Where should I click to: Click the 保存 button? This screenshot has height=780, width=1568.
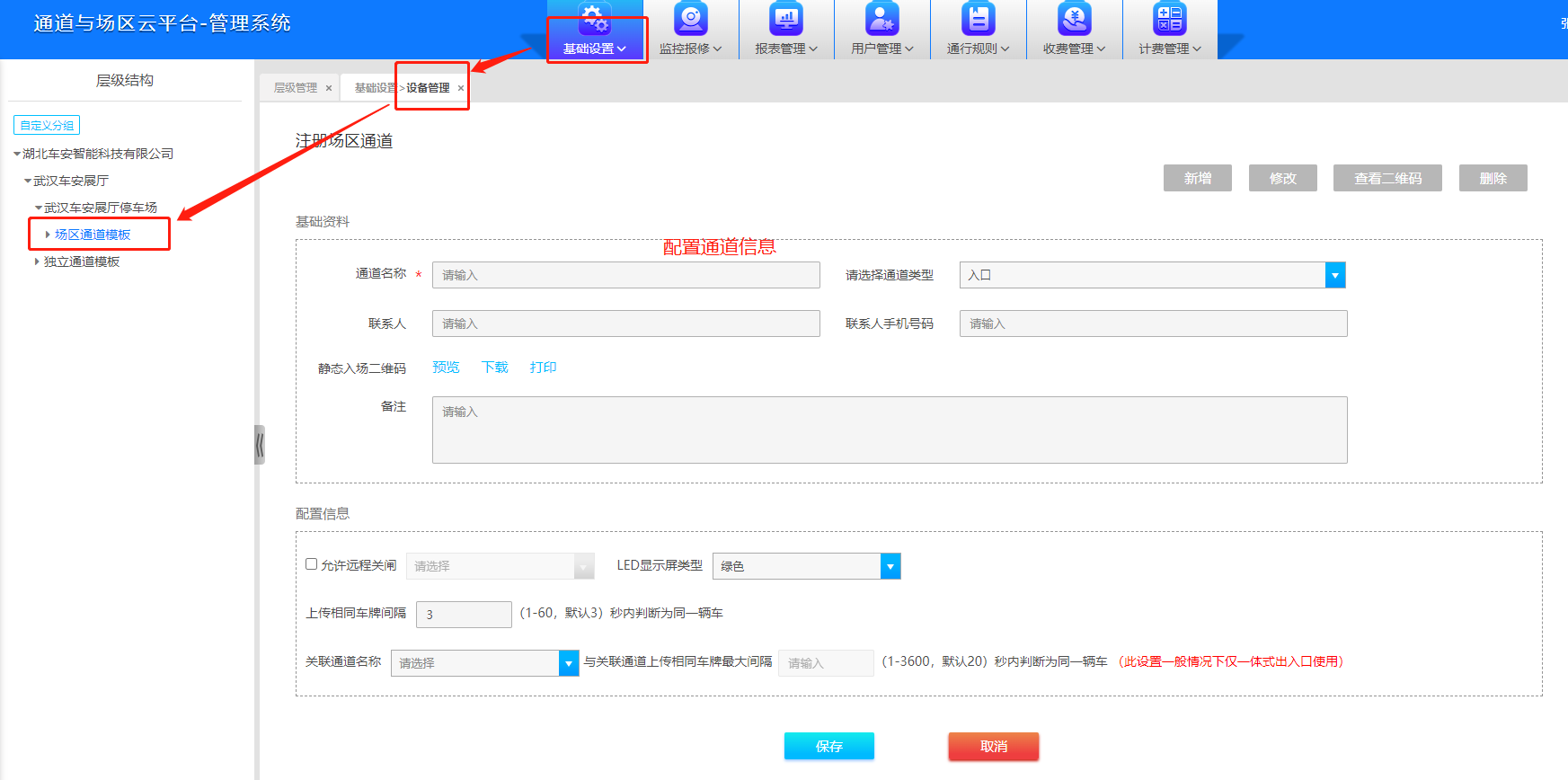pos(828,746)
